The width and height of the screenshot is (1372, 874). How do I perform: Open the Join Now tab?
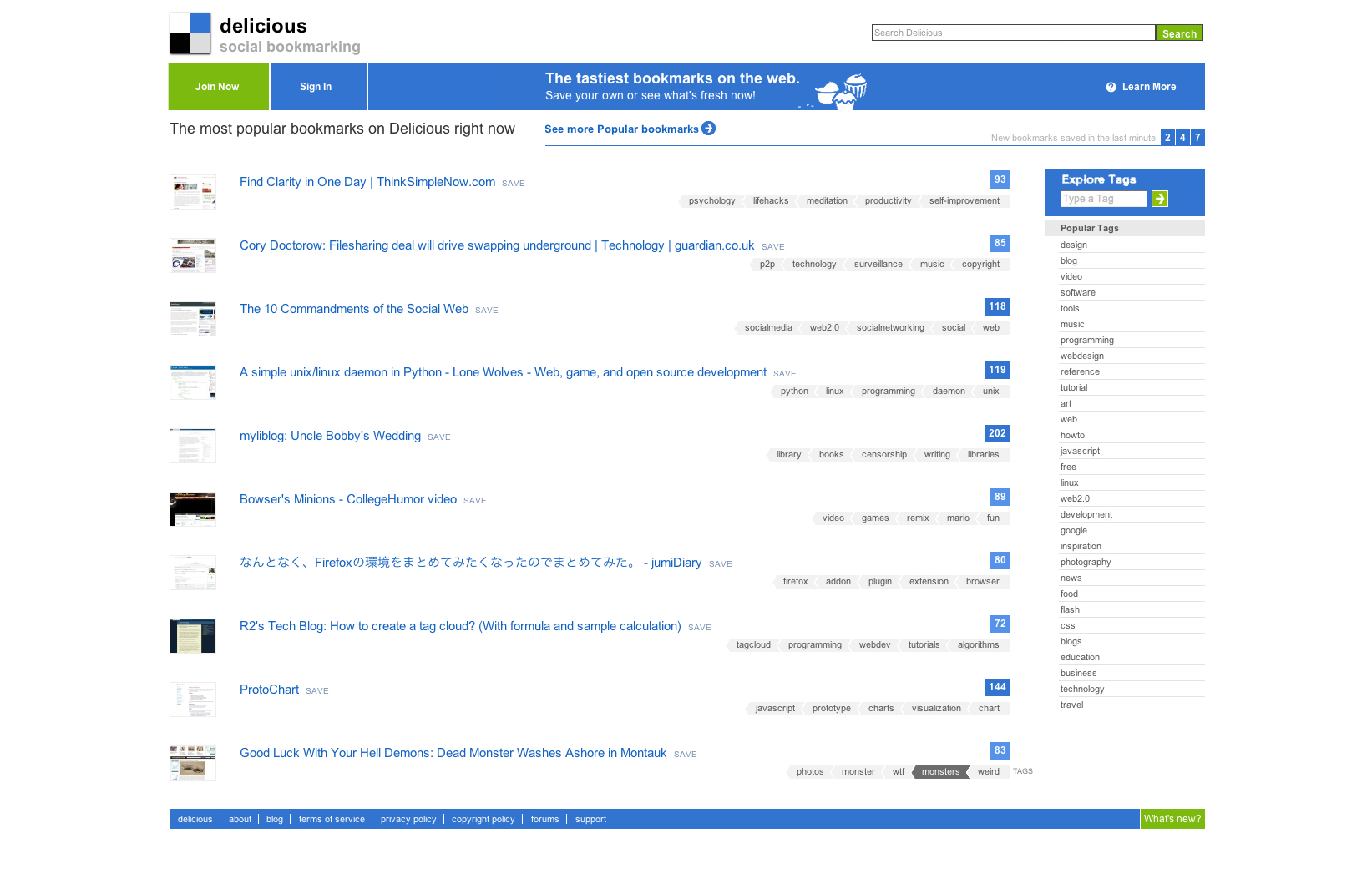point(218,87)
